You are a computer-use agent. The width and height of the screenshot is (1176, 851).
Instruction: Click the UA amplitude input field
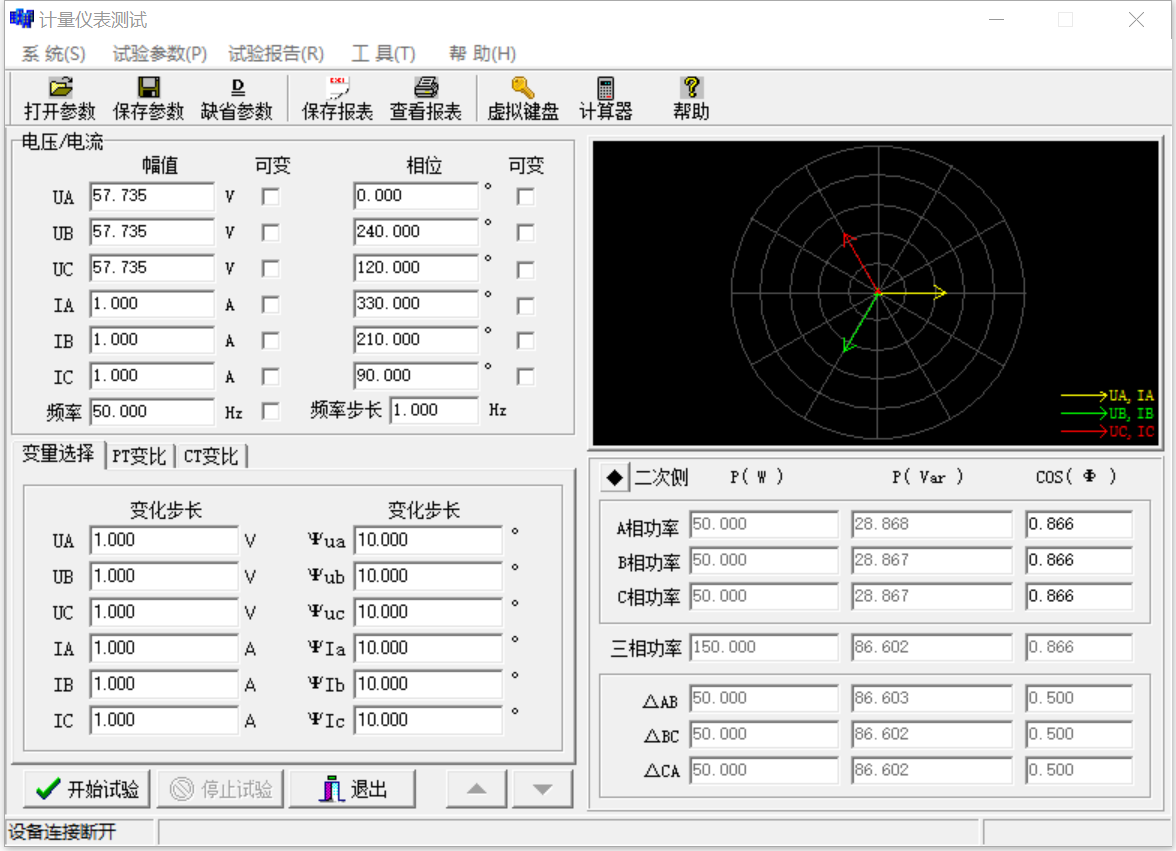[x=151, y=197]
